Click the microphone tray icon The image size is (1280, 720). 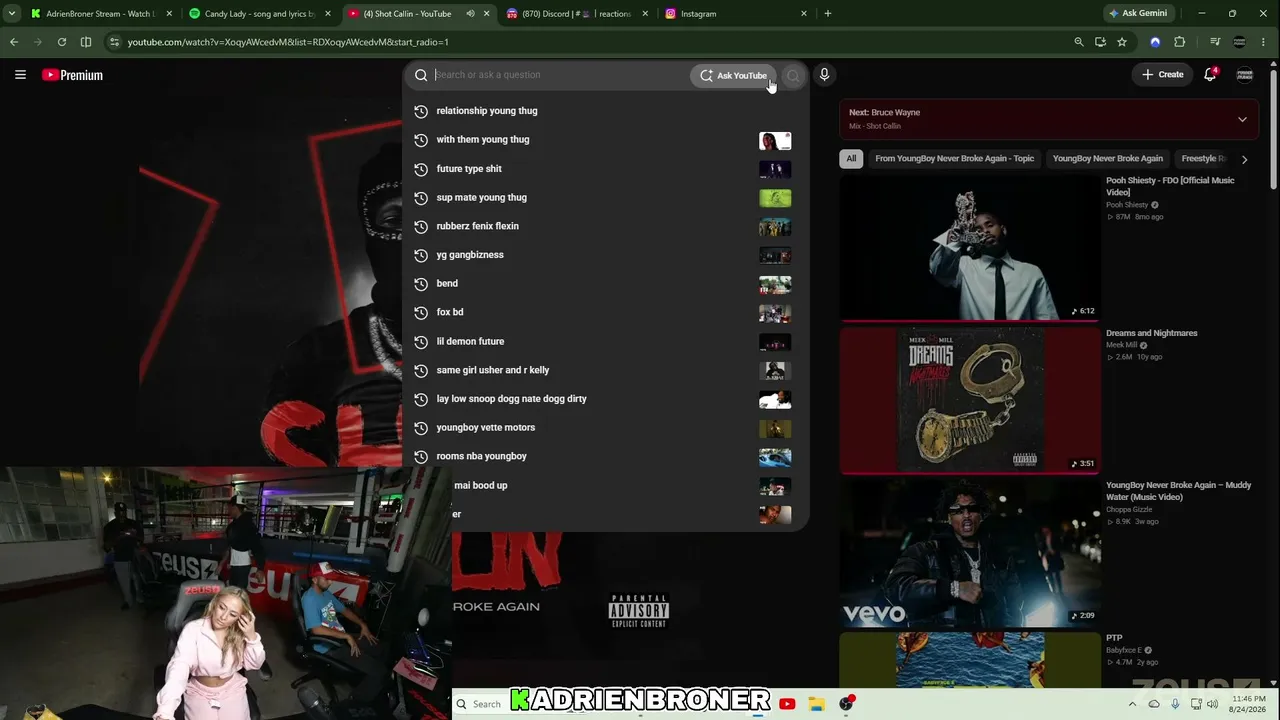pyautogui.click(x=1174, y=704)
